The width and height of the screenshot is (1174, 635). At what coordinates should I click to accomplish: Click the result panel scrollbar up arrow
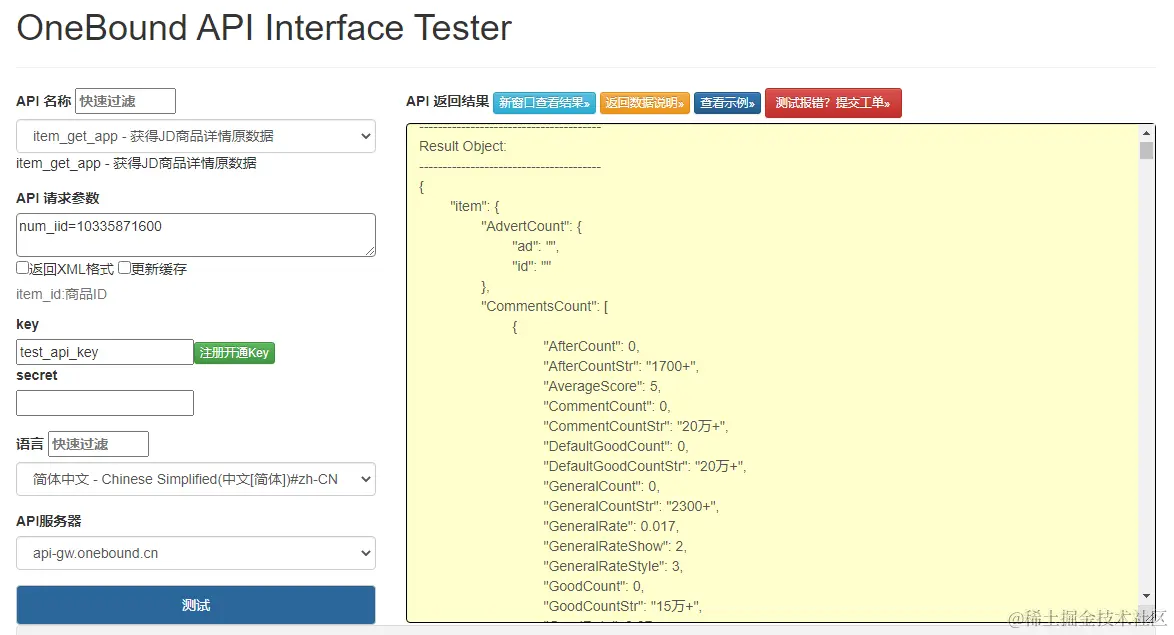[1146, 132]
